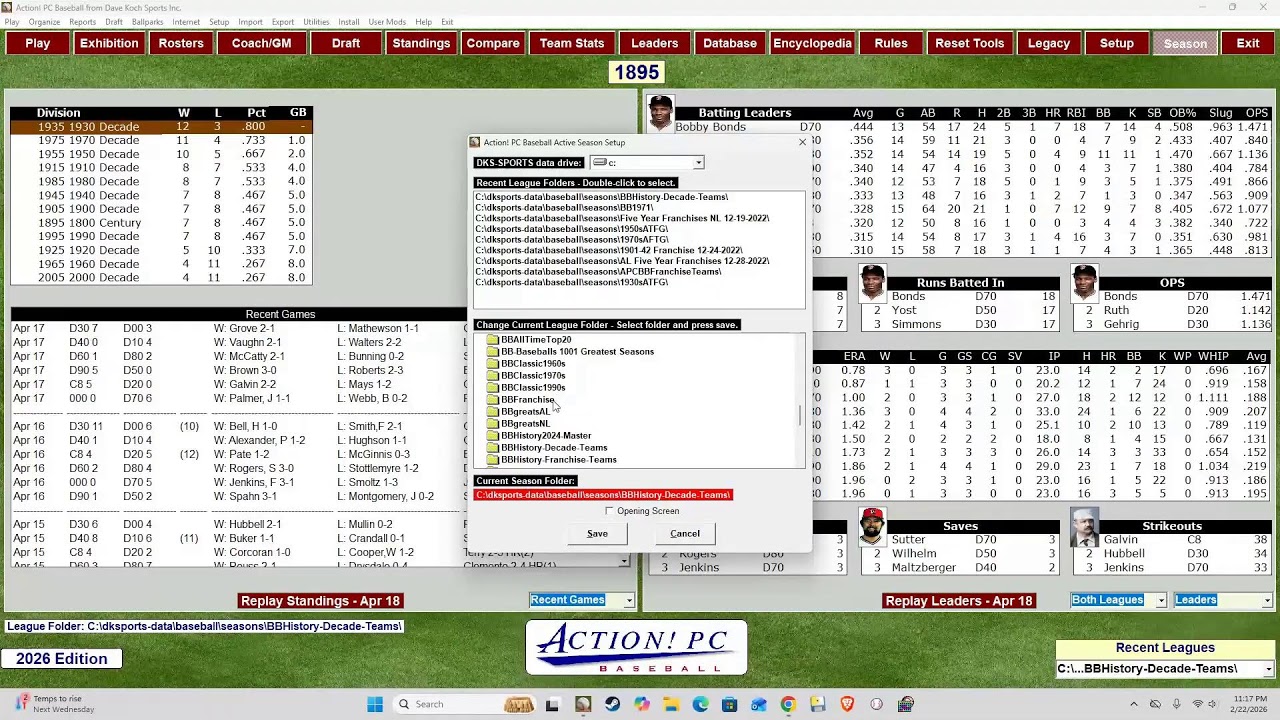Open Google Chrome from the taskbar
Image resolution: width=1280 pixels, height=720 pixels.
[788, 704]
